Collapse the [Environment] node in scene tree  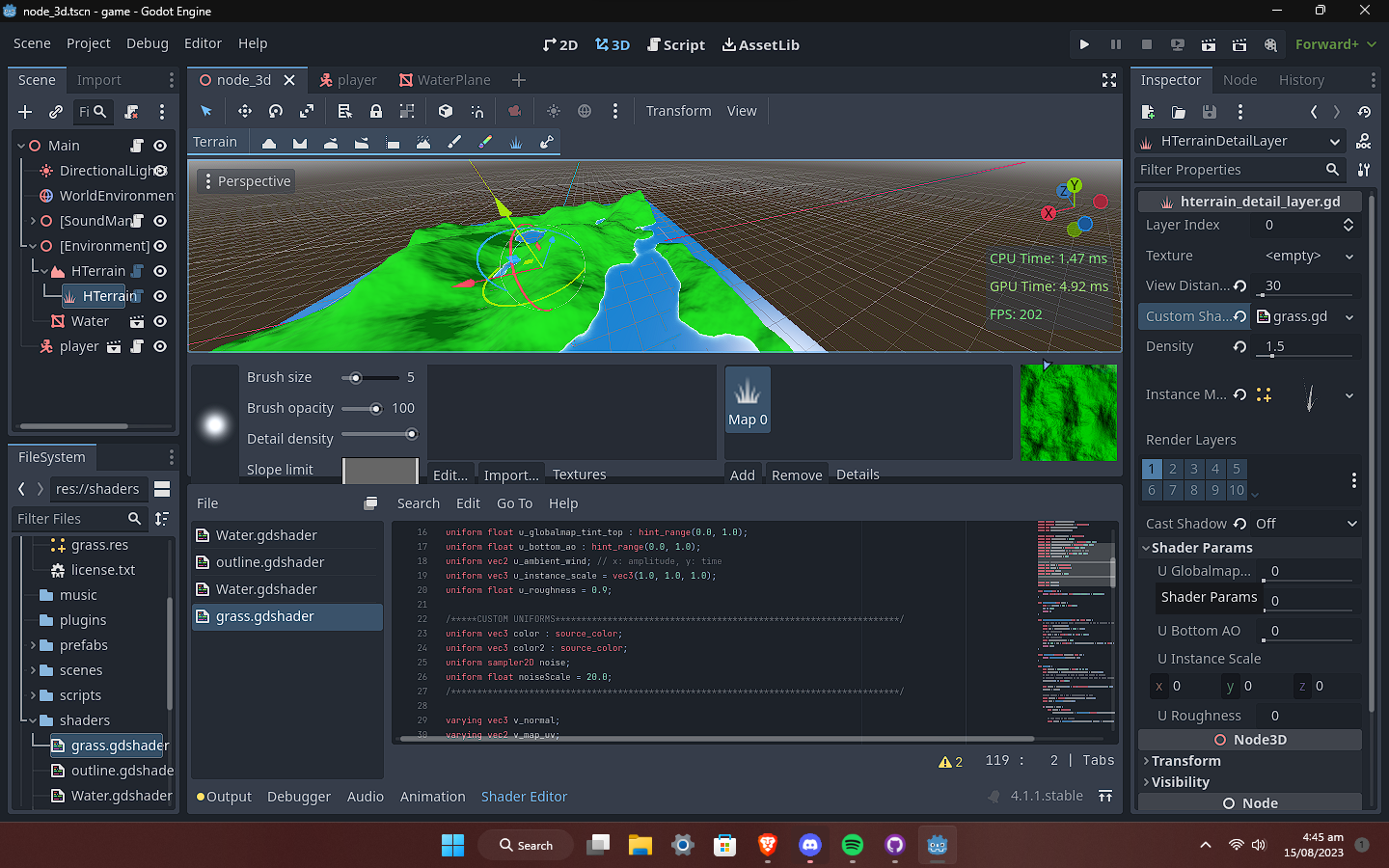tap(33, 246)
